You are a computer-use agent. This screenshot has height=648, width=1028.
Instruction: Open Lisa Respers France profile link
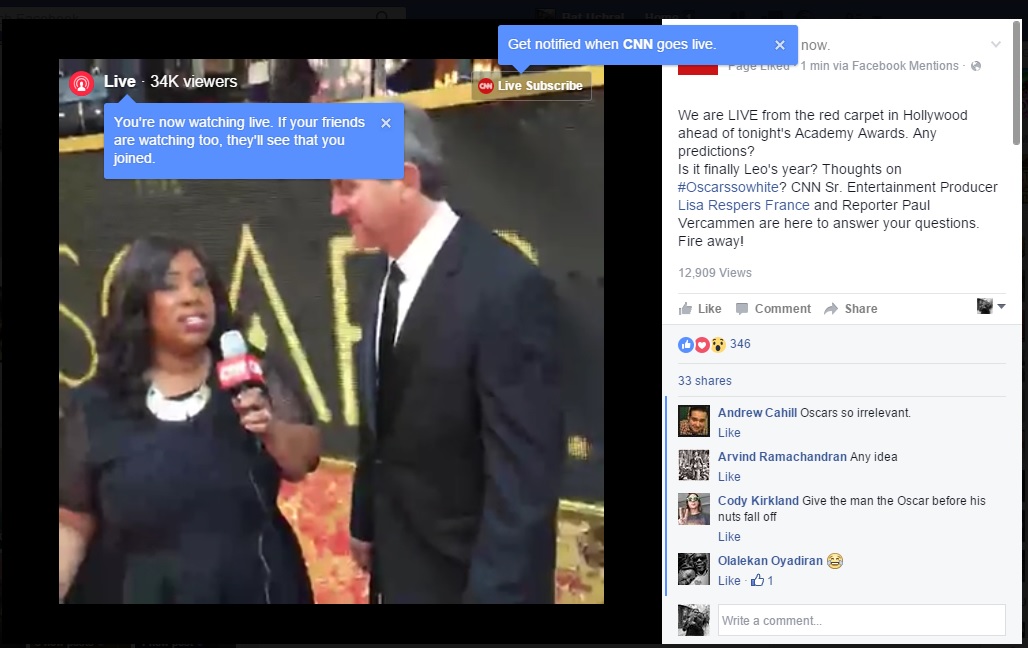743,205
